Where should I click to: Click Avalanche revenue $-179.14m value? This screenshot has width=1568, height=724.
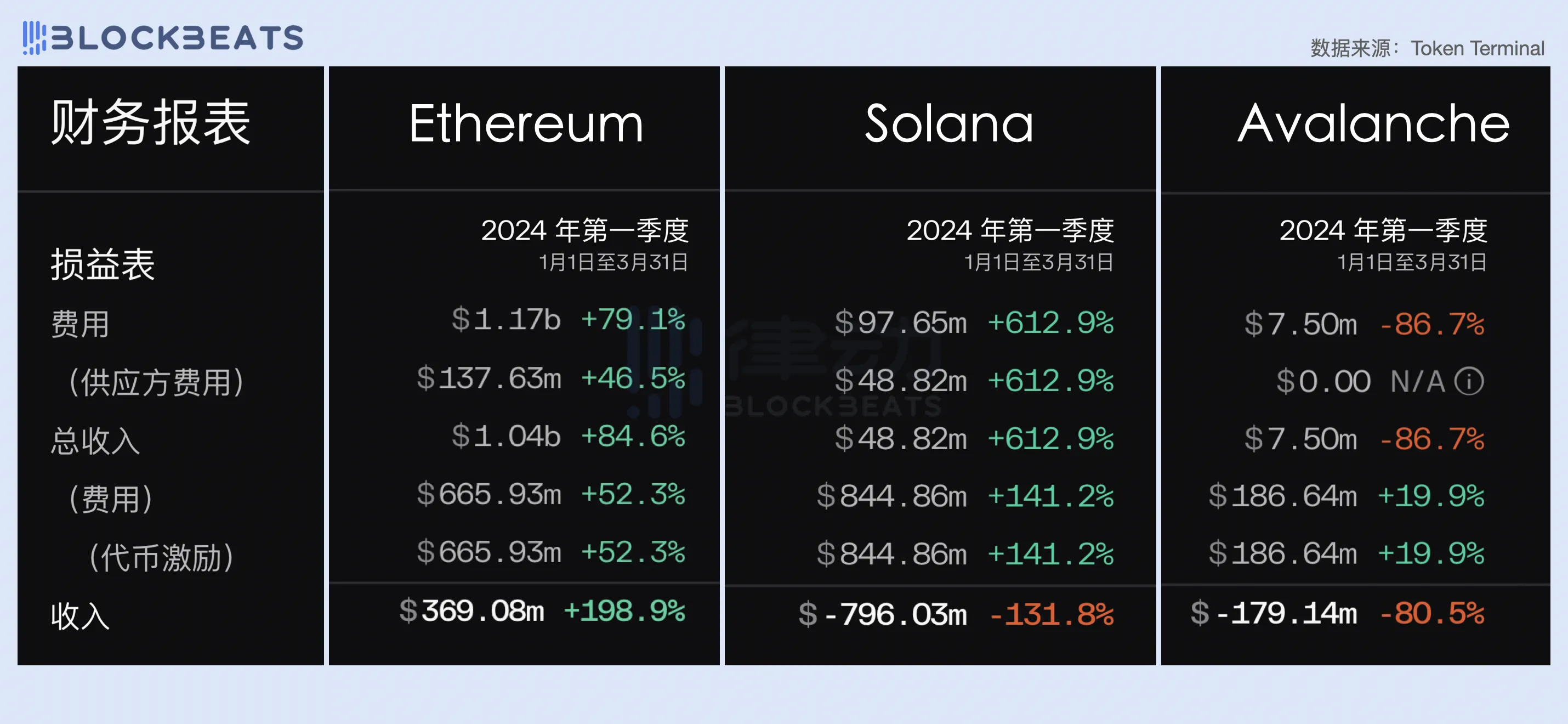coord(1274,613)
